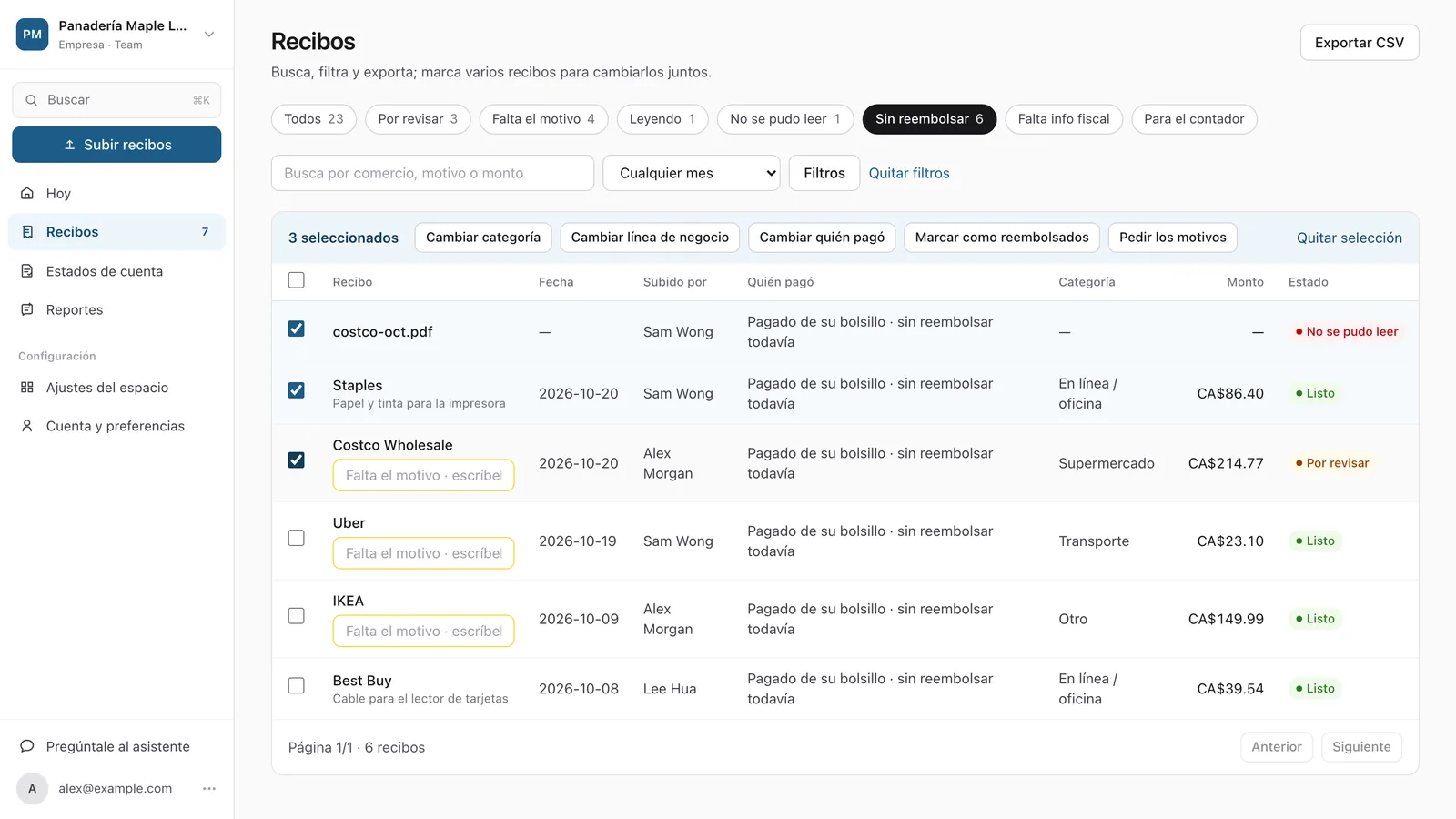Click the Estados de cuenta document icon
Screen dimensions: 1456x819
click(x=27, y=271)
